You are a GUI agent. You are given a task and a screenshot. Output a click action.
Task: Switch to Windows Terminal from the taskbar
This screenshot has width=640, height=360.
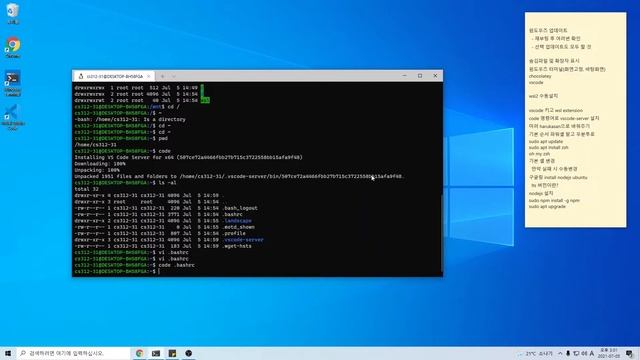pyautogui.click(x=156, y=353)
